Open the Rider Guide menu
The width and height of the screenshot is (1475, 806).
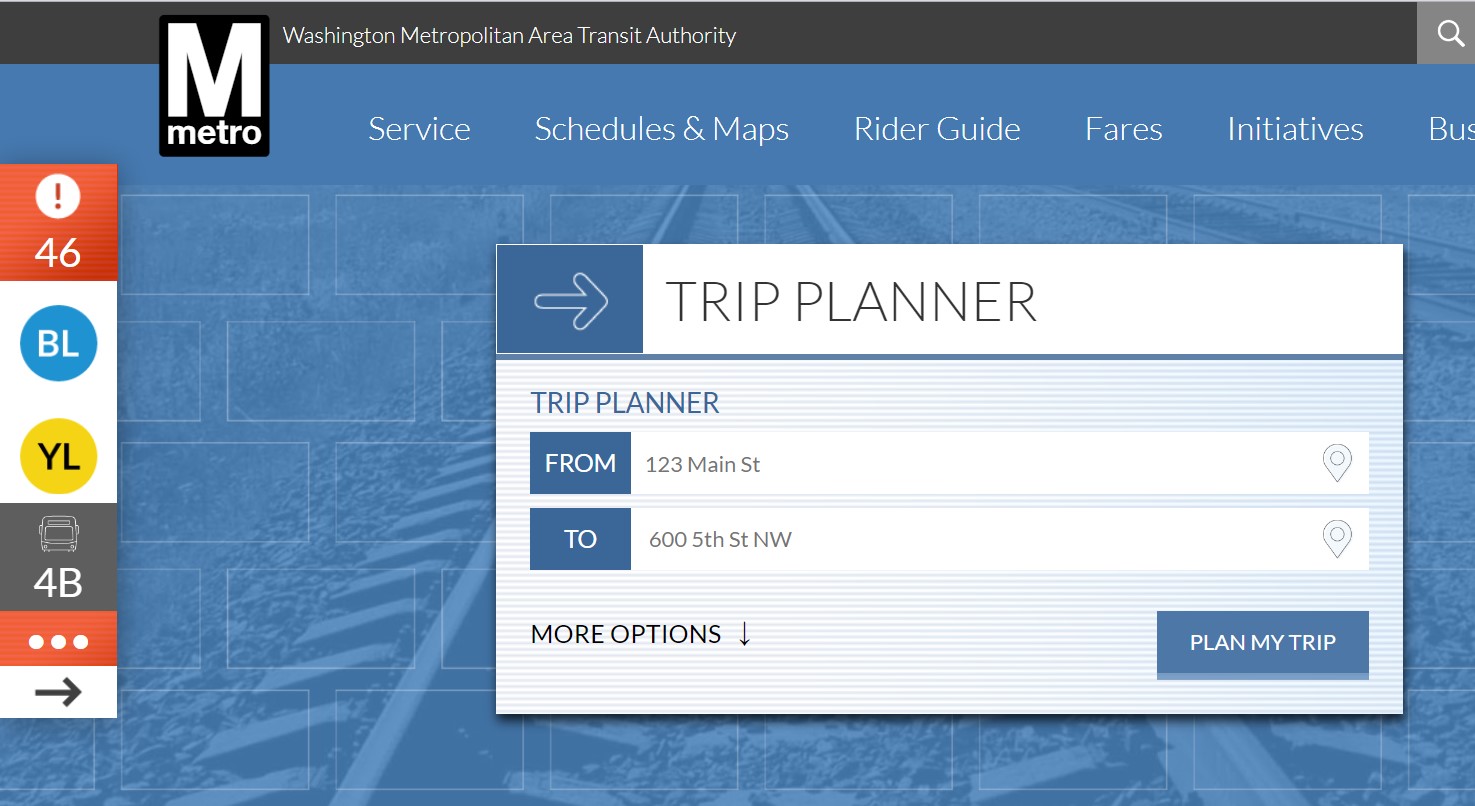click(936, 129)
